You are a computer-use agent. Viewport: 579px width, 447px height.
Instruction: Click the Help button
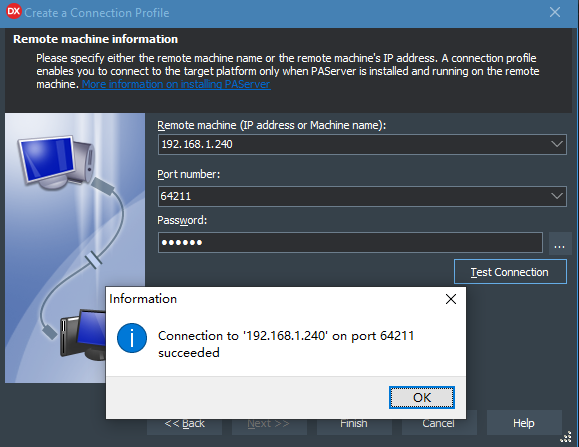coord(524,423)
